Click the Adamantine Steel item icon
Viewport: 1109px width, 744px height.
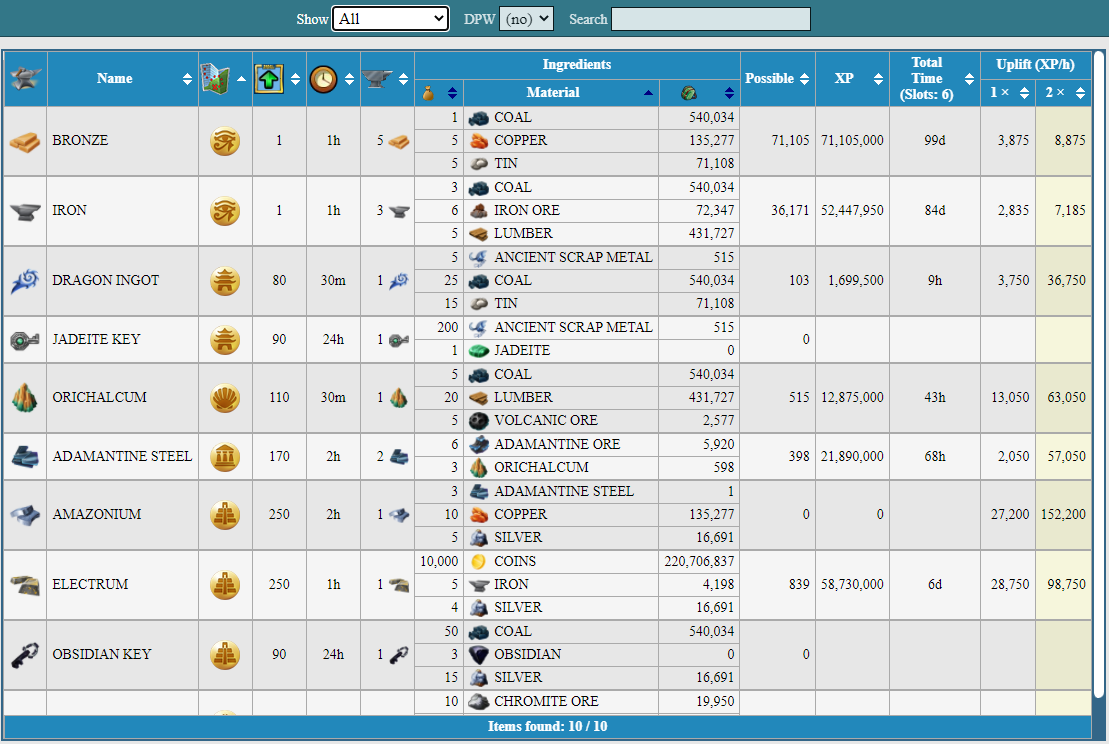(25, 457)
